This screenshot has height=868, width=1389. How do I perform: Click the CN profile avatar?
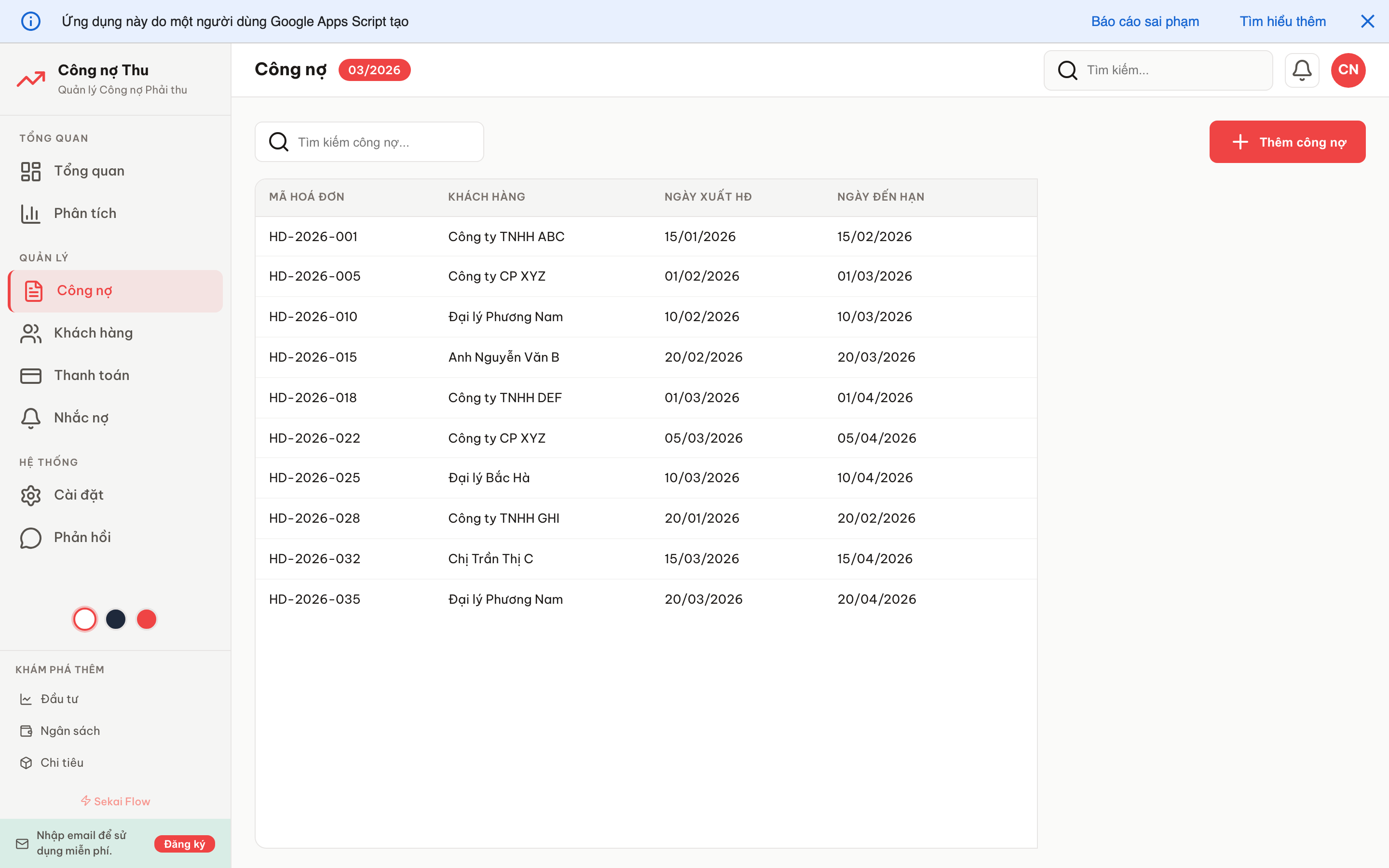(1348, 69)
